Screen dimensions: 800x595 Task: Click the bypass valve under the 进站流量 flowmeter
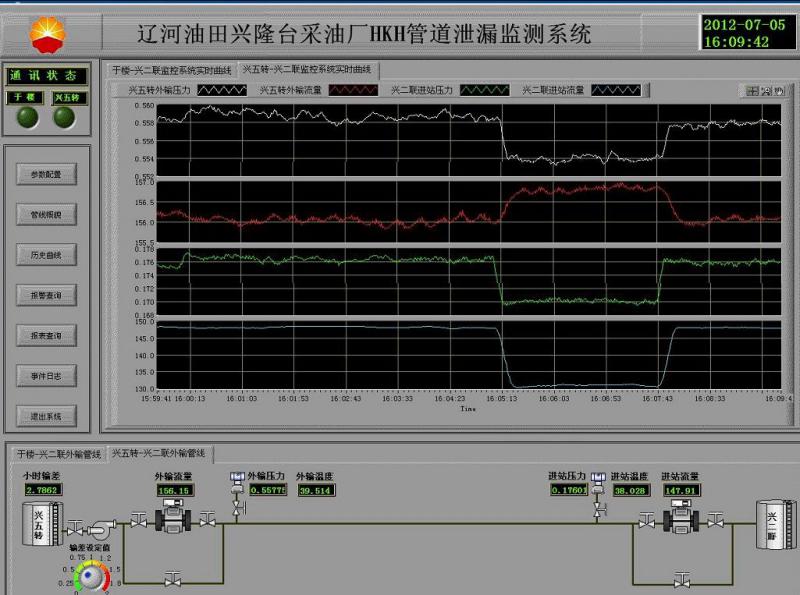pos(682,579)
